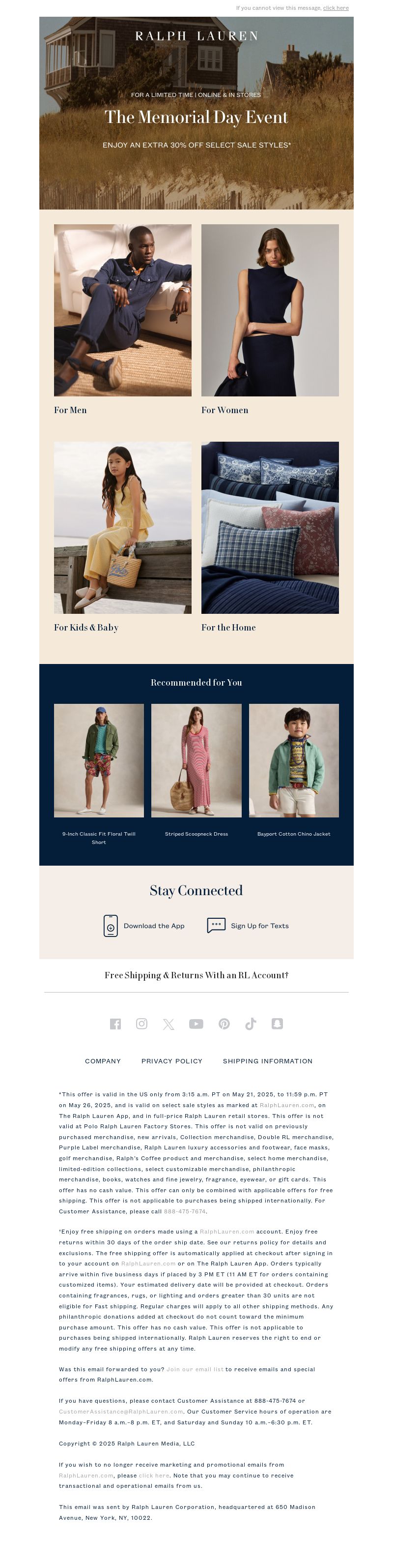Open the X social icon

point(168,1025)
